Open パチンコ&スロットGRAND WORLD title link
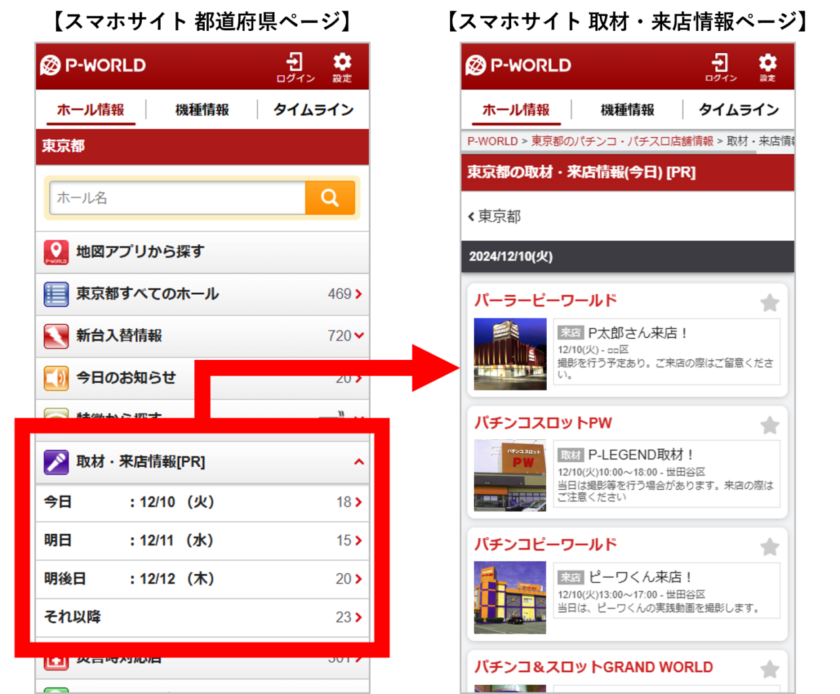The image size is (840, 694). 594,667
